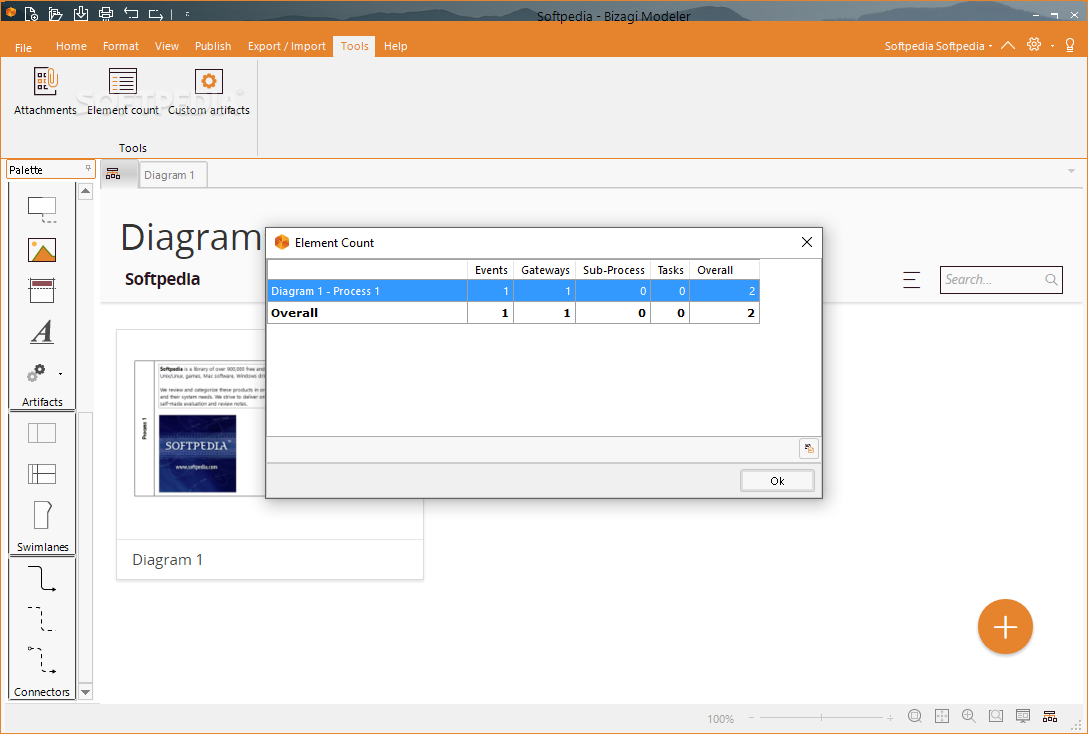This screenshot has height=734, width=1088.
Task: Select the Group artifact in palette
Action: [42, 210]
